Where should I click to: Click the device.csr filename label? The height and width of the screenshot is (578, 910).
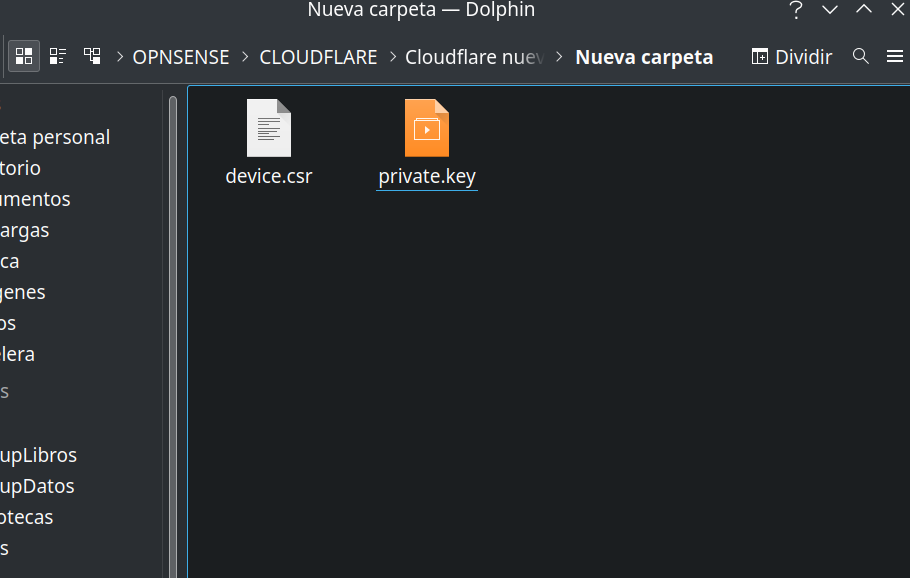point(269,177)
